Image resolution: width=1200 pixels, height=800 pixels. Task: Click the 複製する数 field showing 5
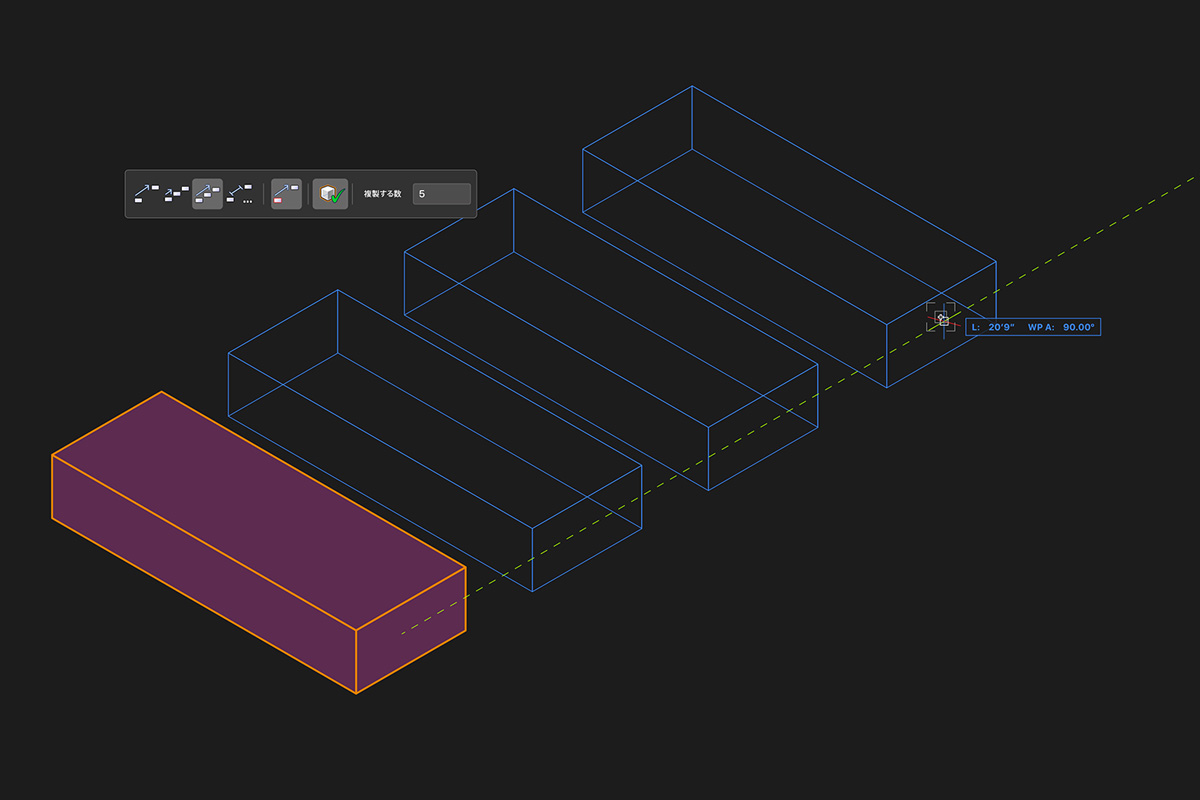pos(441,193)
